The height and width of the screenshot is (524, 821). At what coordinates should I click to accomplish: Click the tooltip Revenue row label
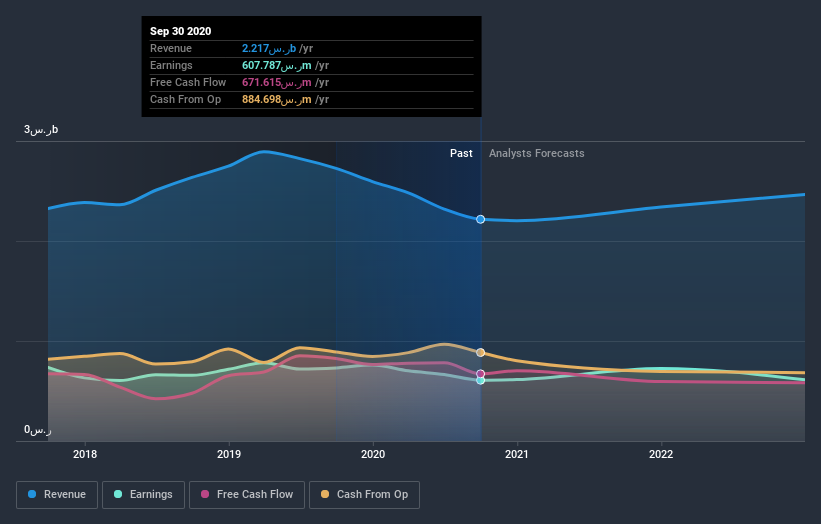(x=171, y=48)
